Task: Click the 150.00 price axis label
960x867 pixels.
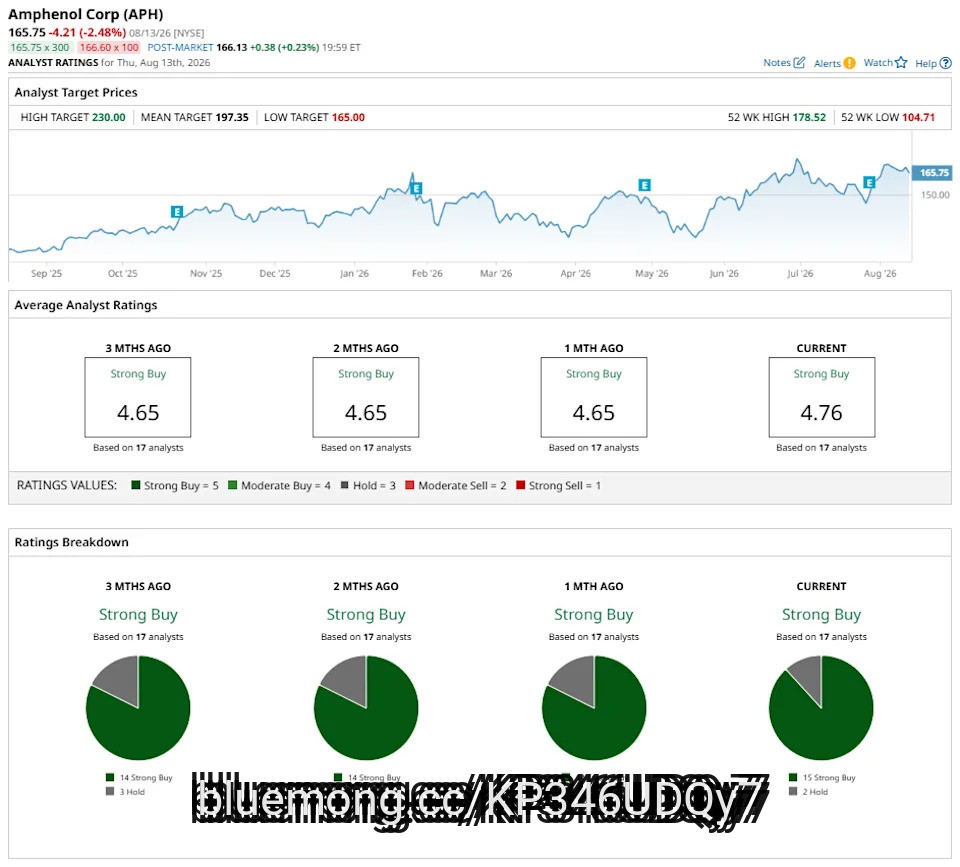Action: 935,195
